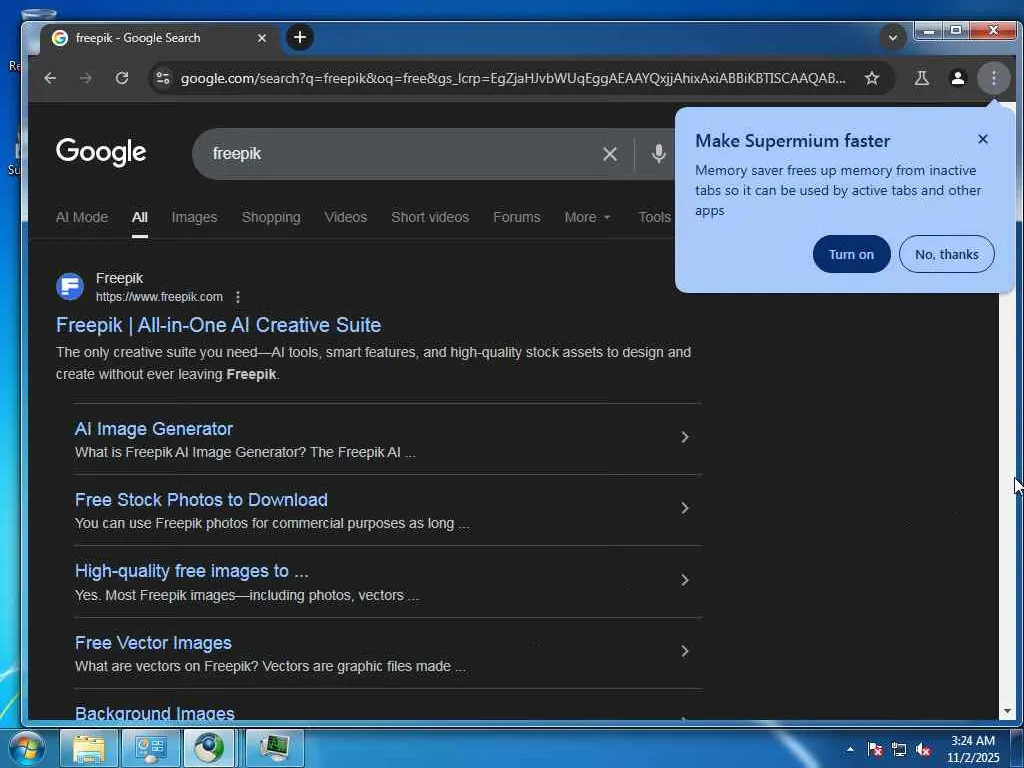Clear the search box with the X
The image size is (1024, 768).
click(x=609, y=154)
